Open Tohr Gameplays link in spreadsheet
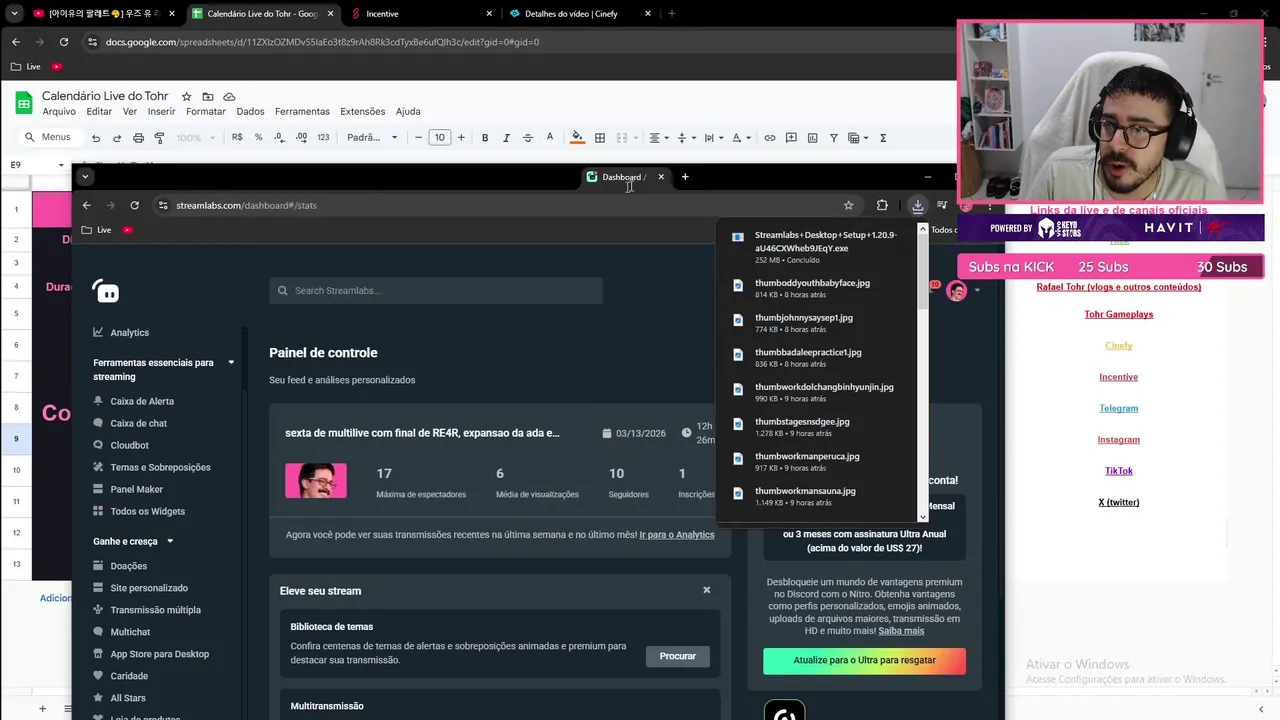 click(x=1118, y=314)
